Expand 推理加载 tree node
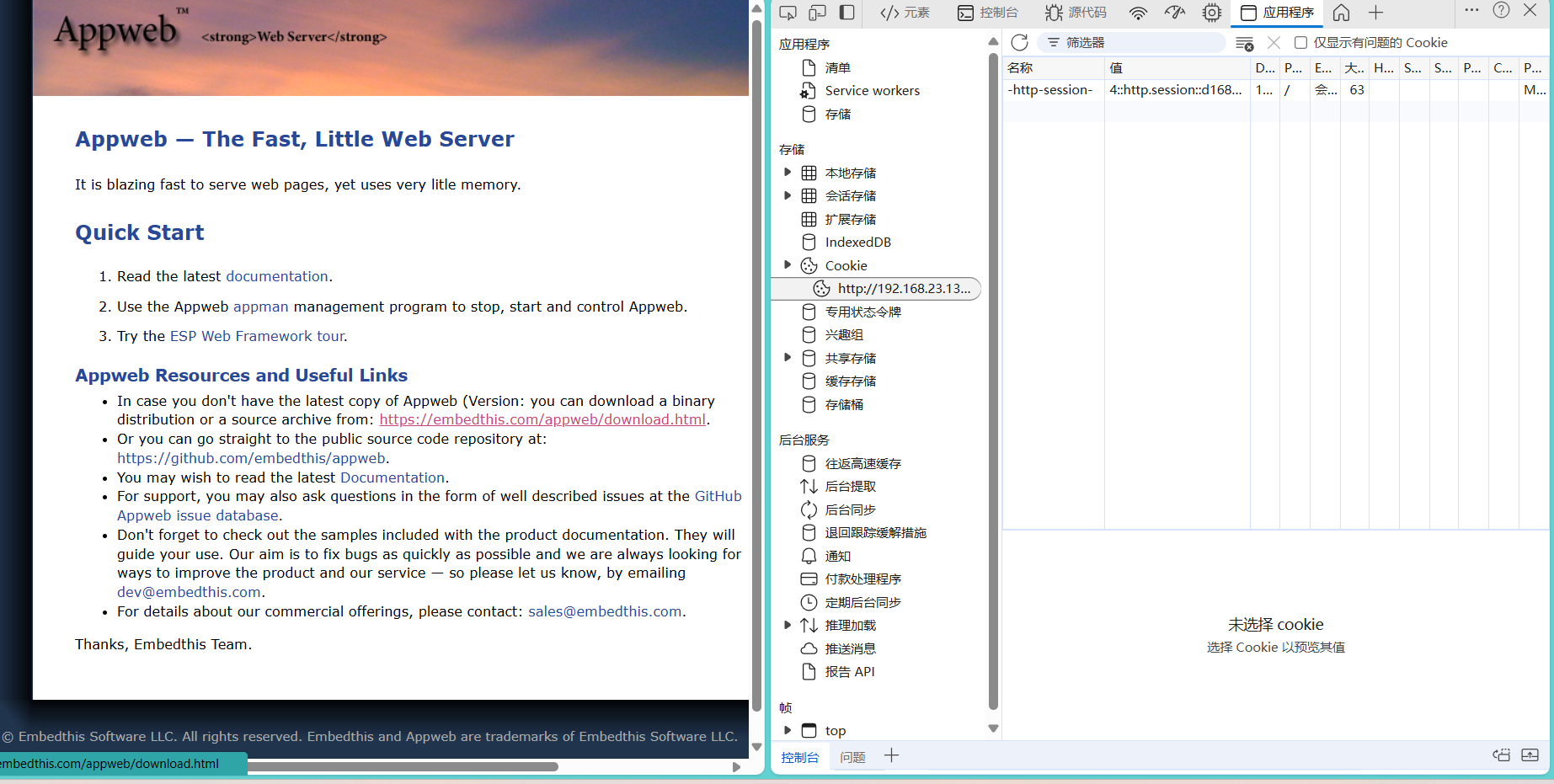The image size is (1554, 784). click(x=788, y=625)
